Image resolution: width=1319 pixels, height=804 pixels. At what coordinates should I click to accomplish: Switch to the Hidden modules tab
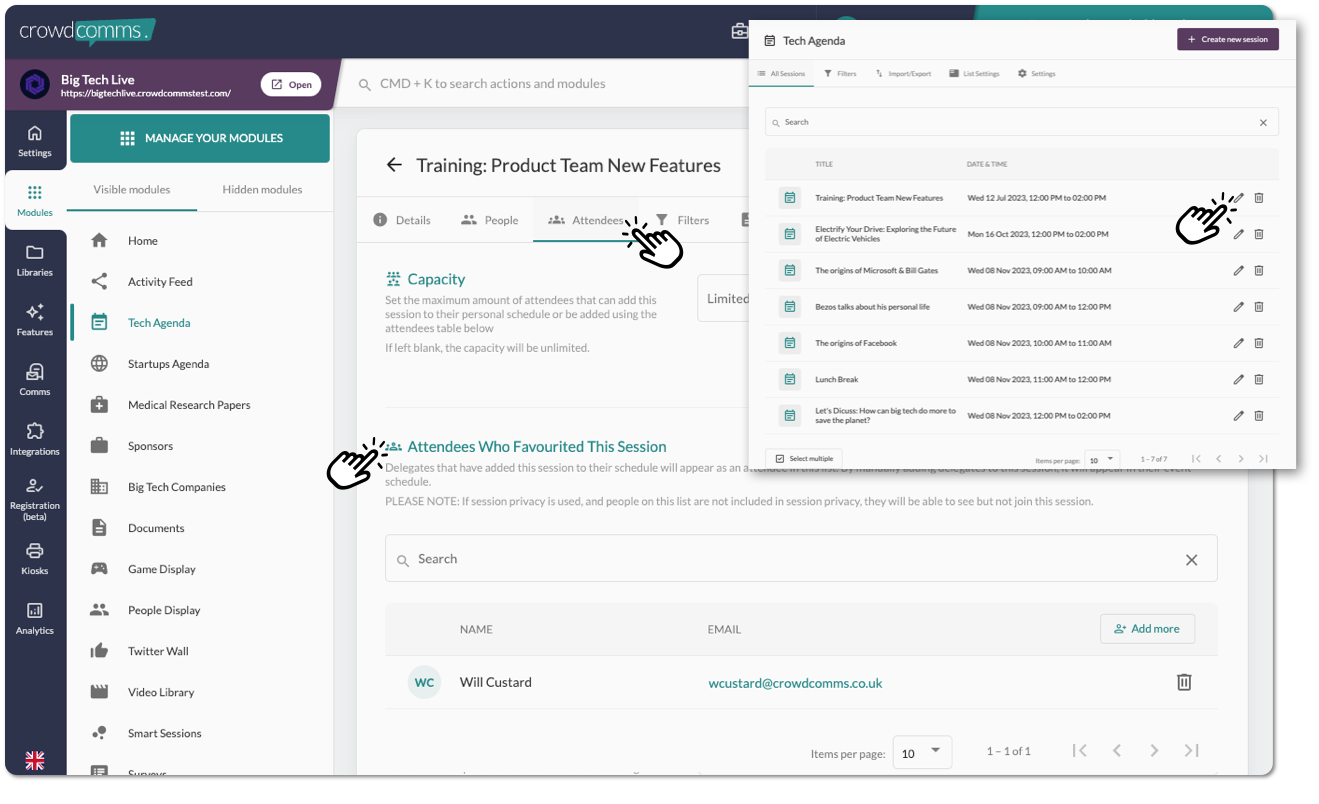[262, 189]
